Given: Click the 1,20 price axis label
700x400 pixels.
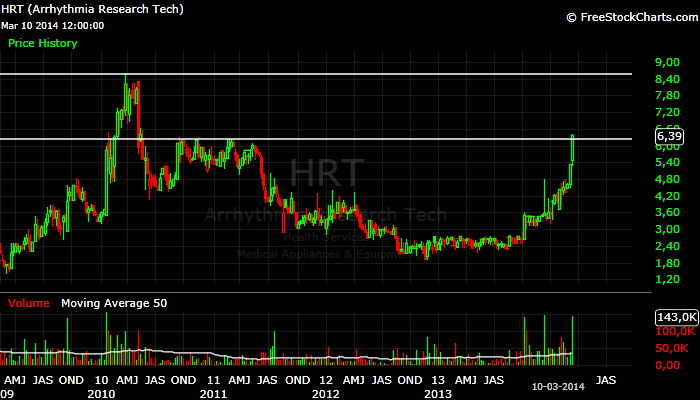Looking at the screenshot, I should click(x=667, y=279).
